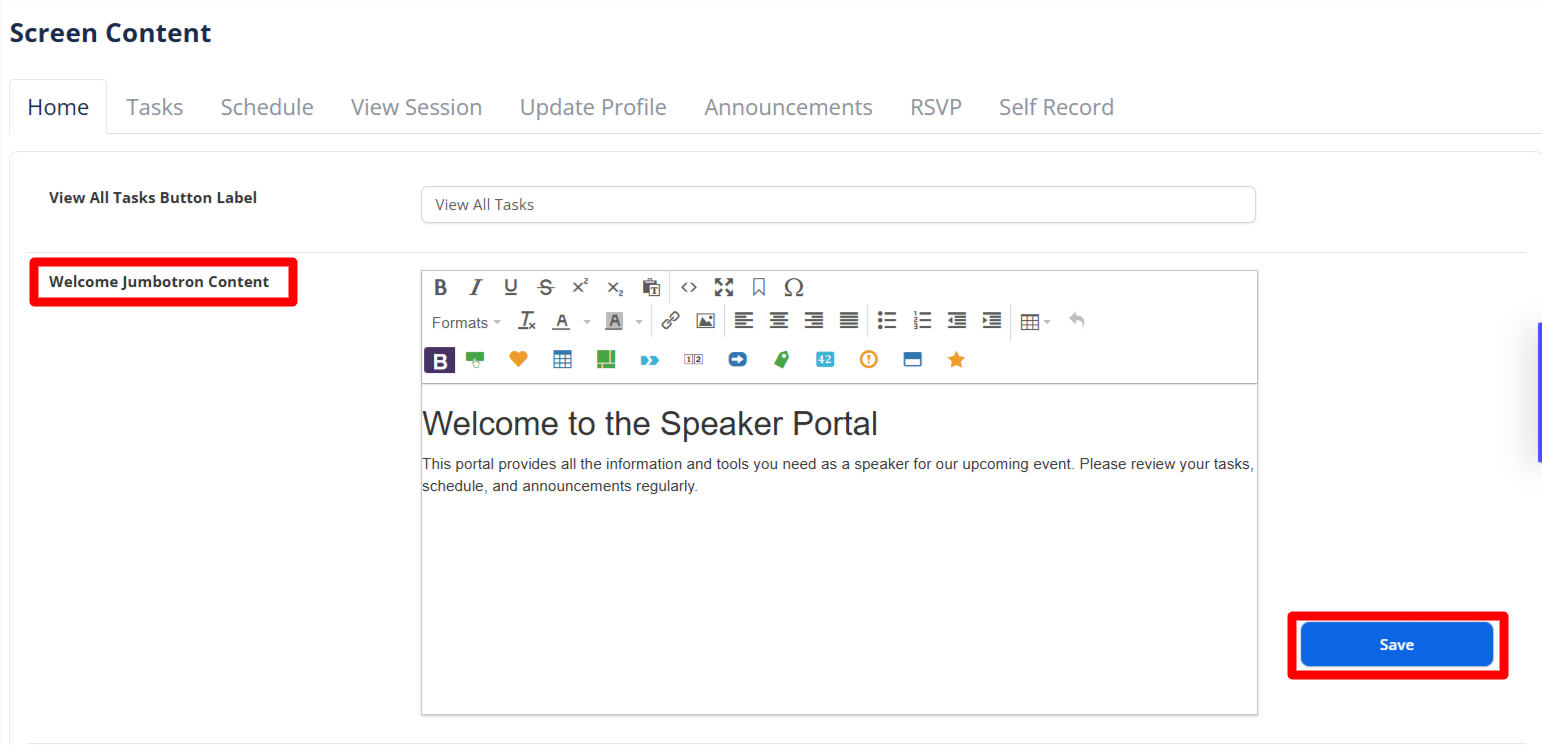The image size is (1542, 745).
Task: Click the View All Tasks label field
Action: point(837,205)
